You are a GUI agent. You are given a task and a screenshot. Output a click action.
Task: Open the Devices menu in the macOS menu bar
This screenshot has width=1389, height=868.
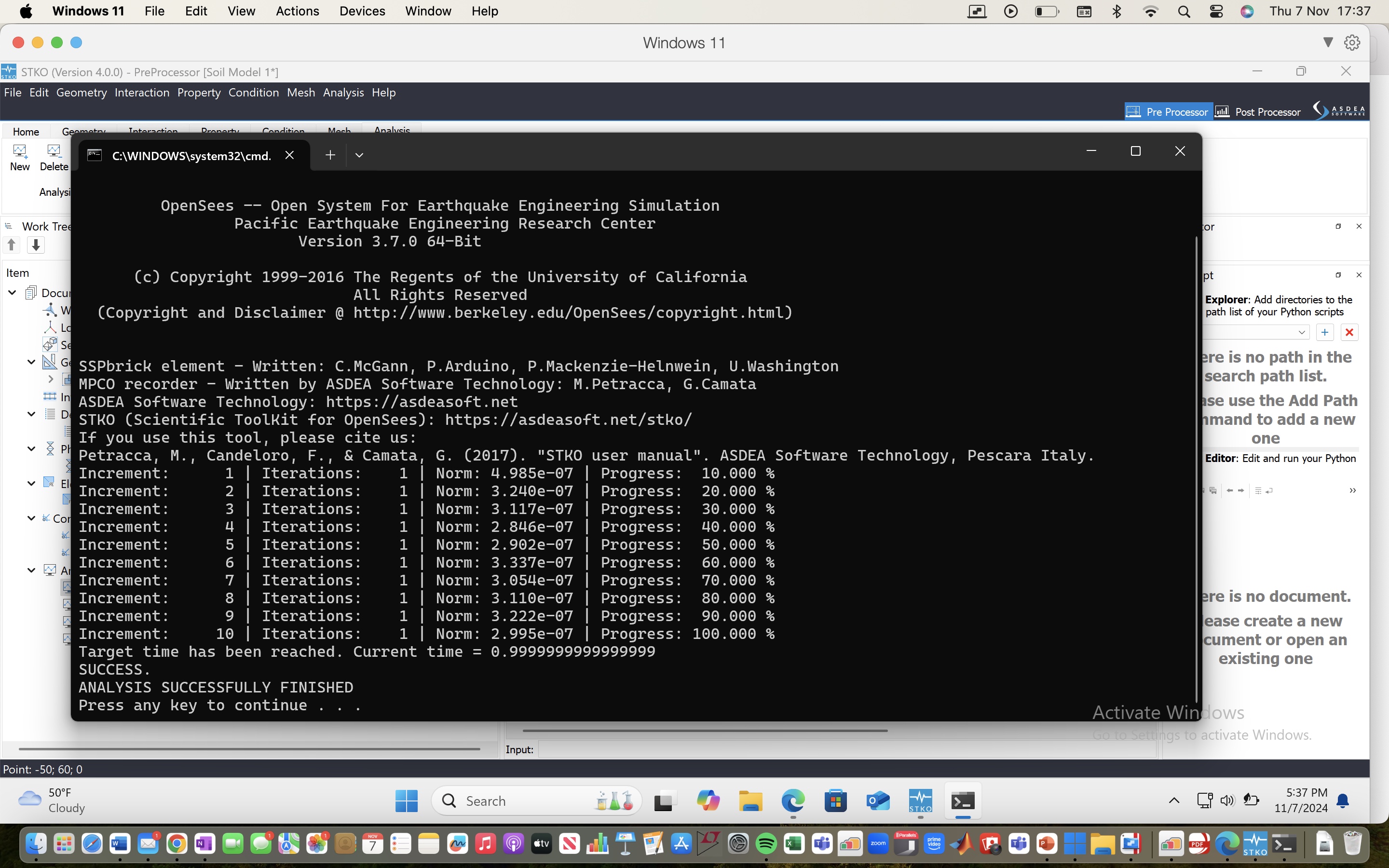tap(362, 12)
